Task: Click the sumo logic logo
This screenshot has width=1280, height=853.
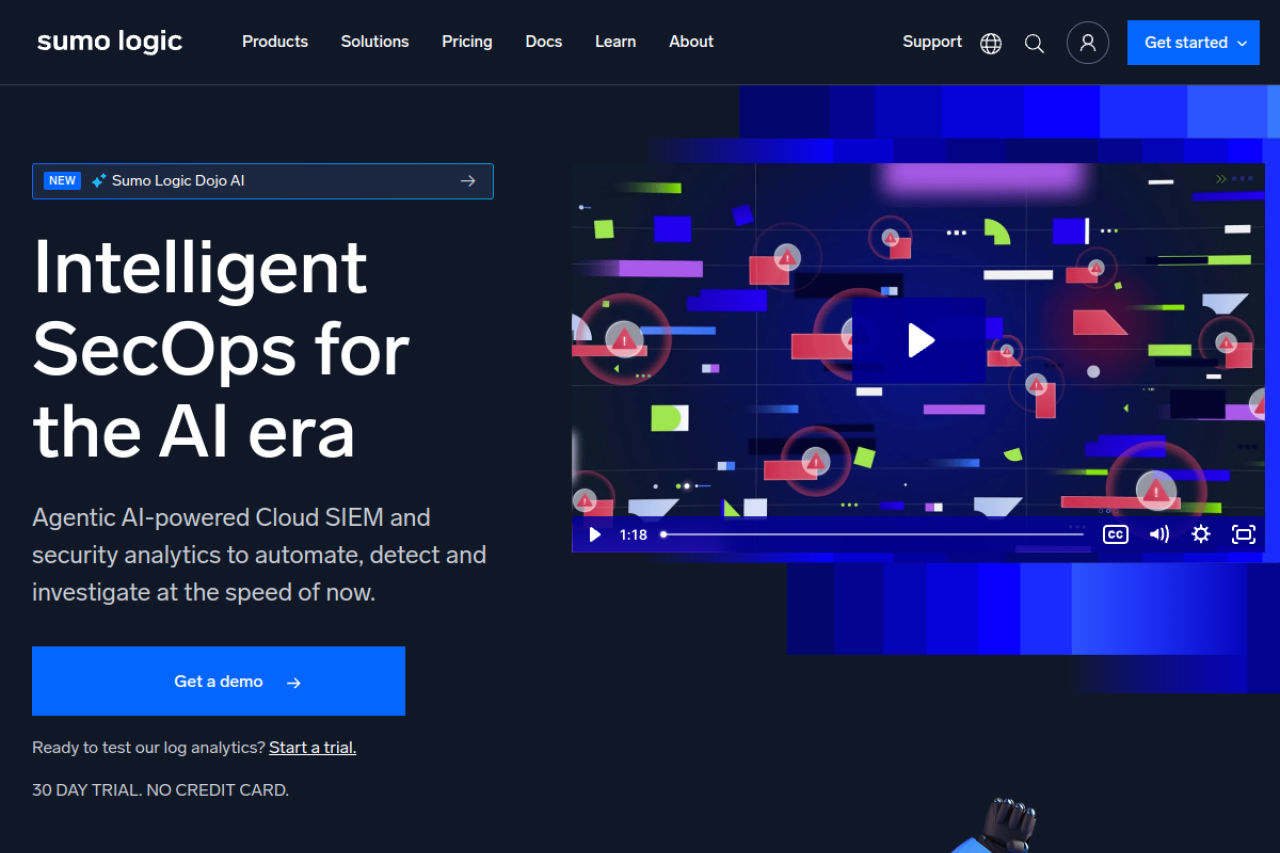Action: click(110, 42)
